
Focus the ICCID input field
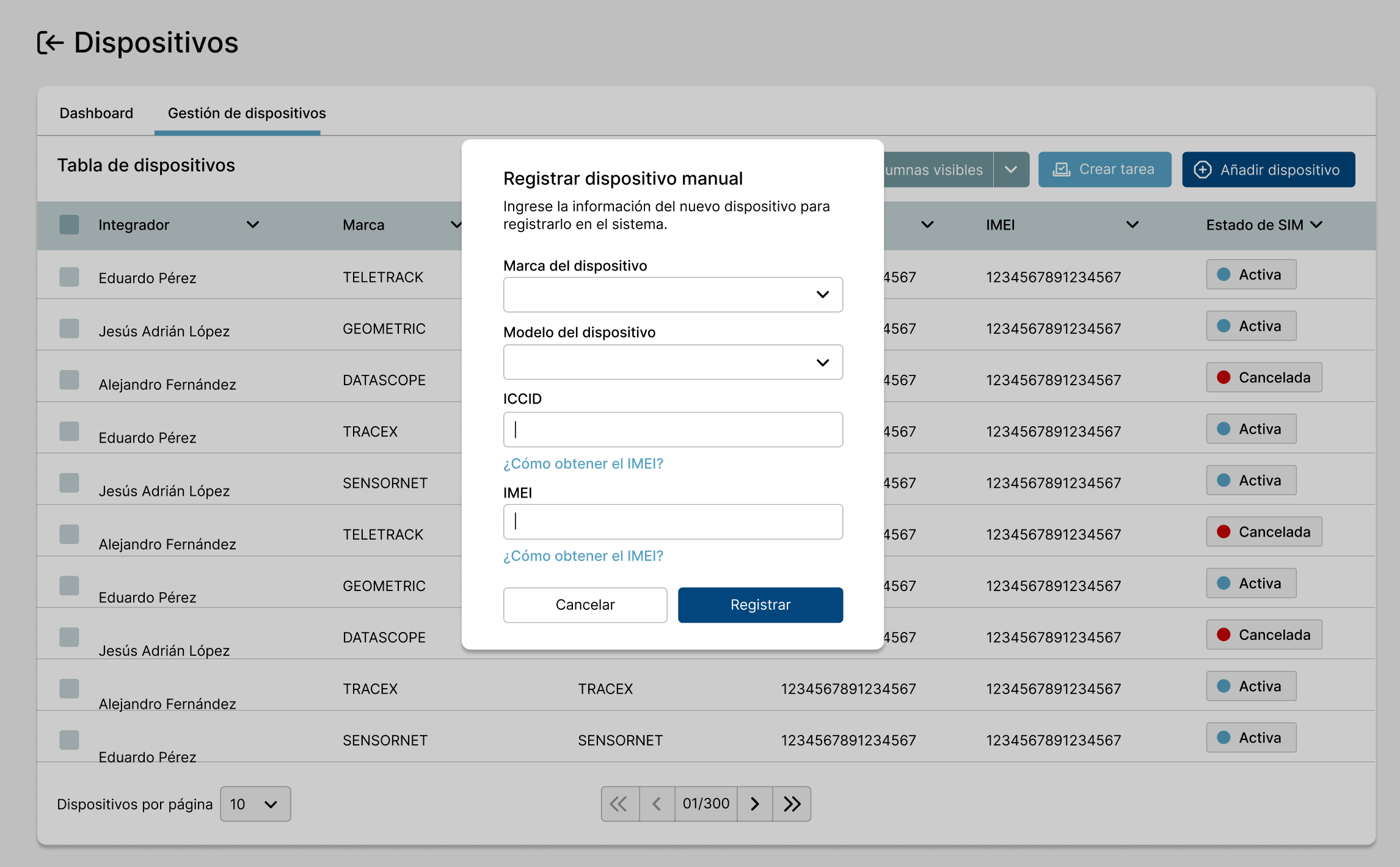click(673, 429)
